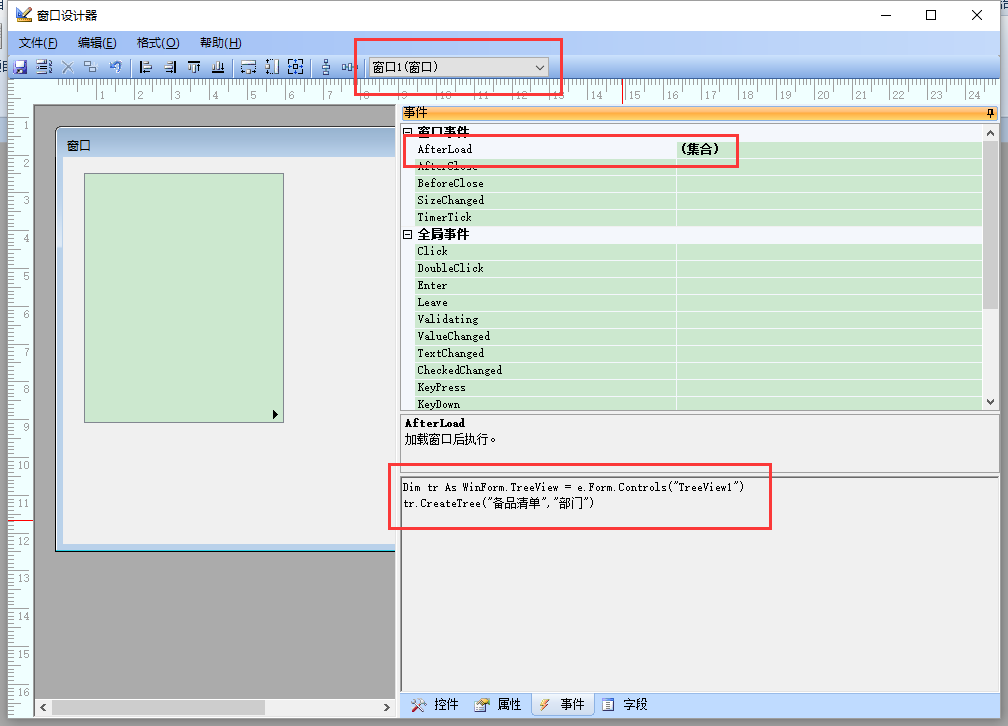
Task: Make selected controls the same size
Action: [296, 67]
